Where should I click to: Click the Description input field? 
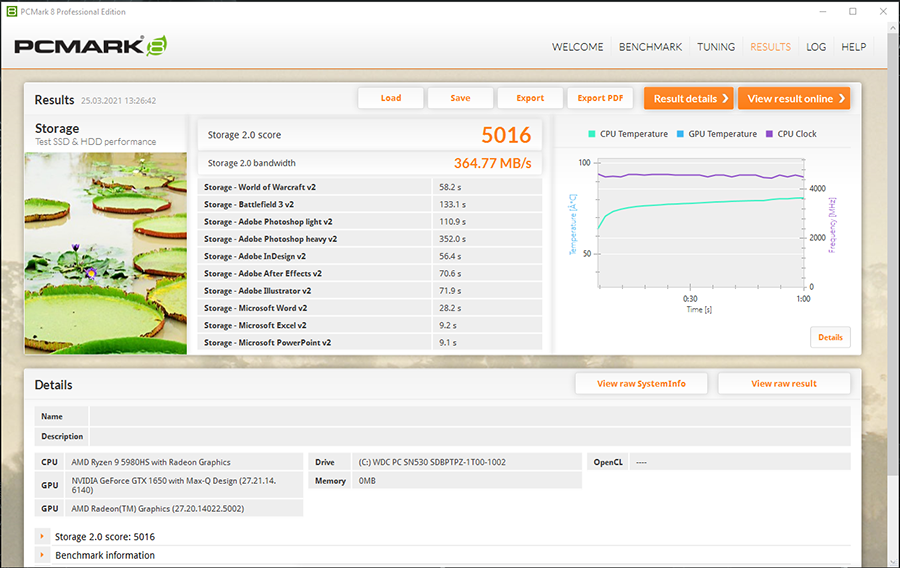tap(470, 436)
